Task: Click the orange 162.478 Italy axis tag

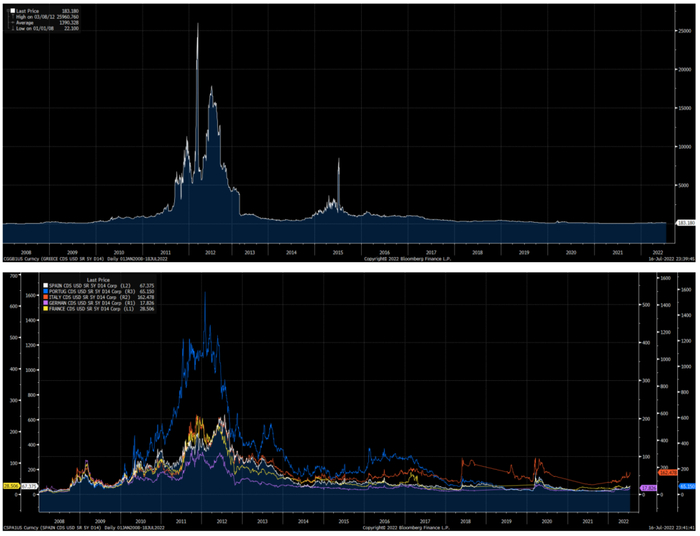Action: click(667, 472)
